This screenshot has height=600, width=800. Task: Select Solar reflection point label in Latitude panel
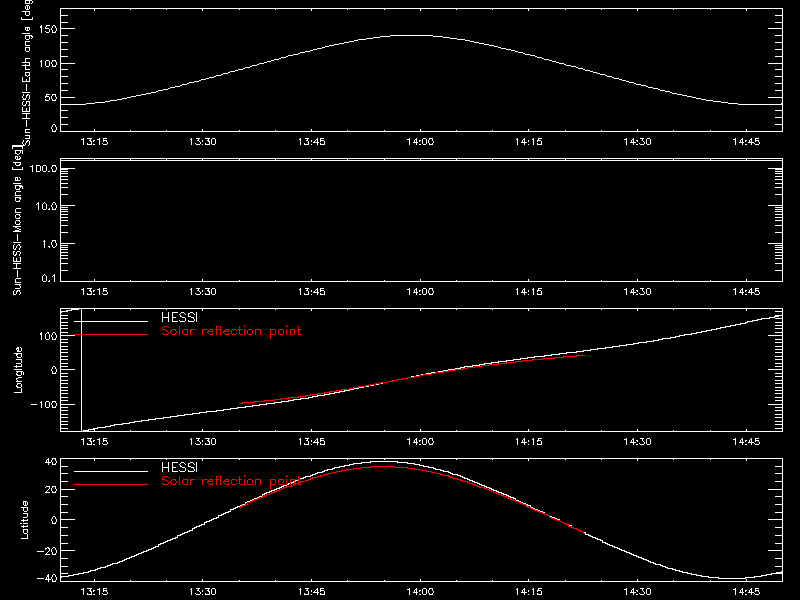point(231,481)
